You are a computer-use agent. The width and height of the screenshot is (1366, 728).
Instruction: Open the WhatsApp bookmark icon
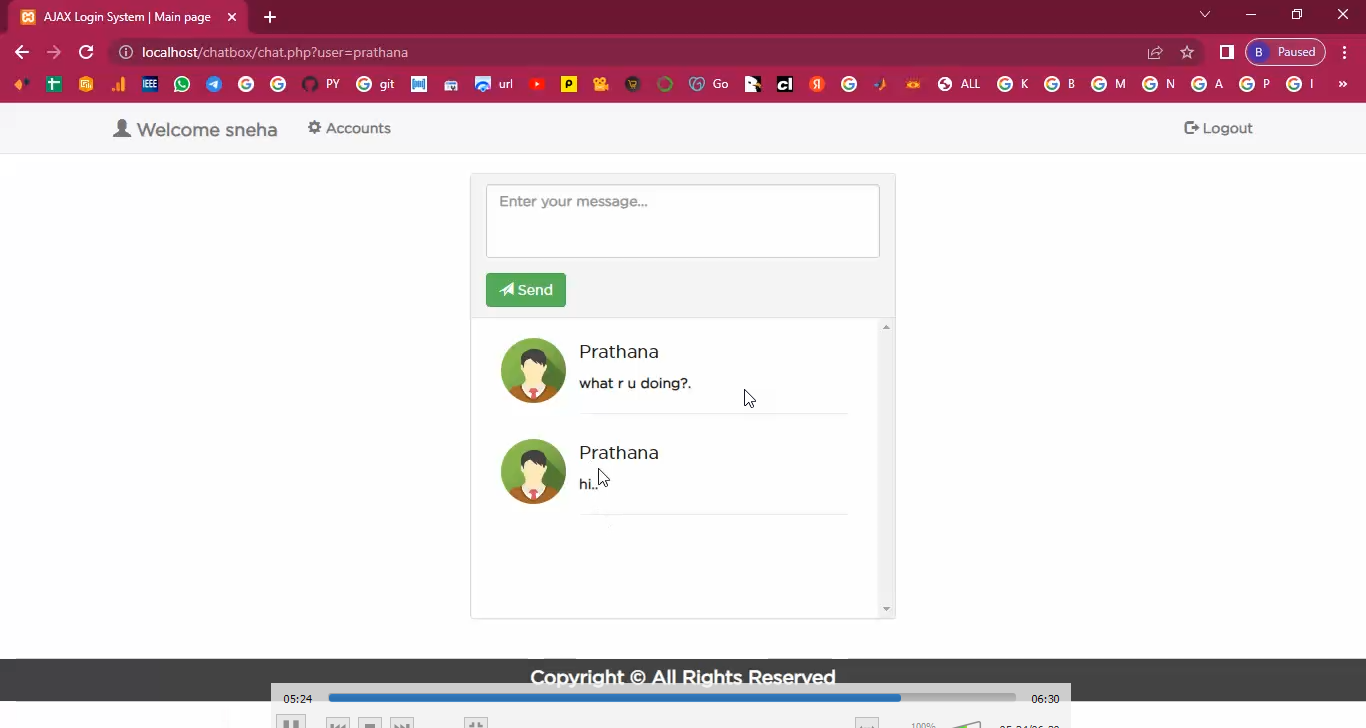(x=182, y=85)
